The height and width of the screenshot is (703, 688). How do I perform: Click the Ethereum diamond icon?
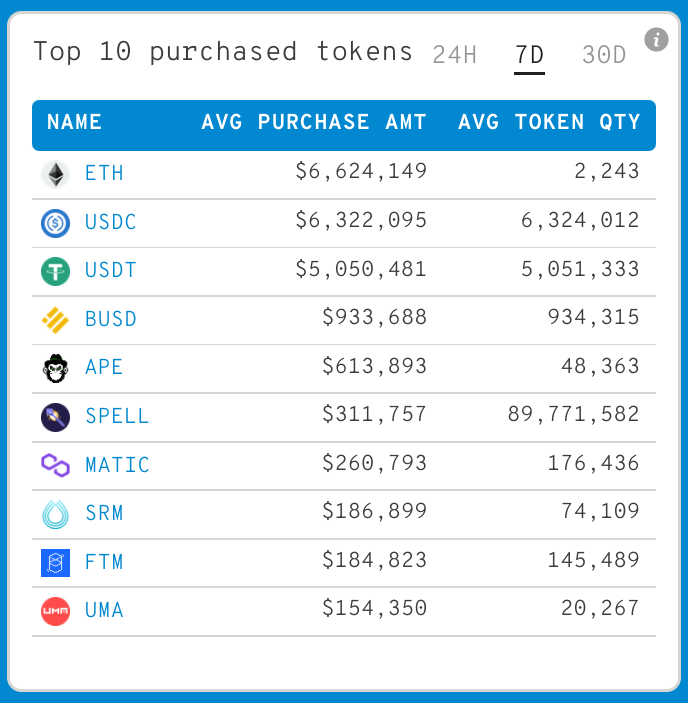(x=55, y=174)
